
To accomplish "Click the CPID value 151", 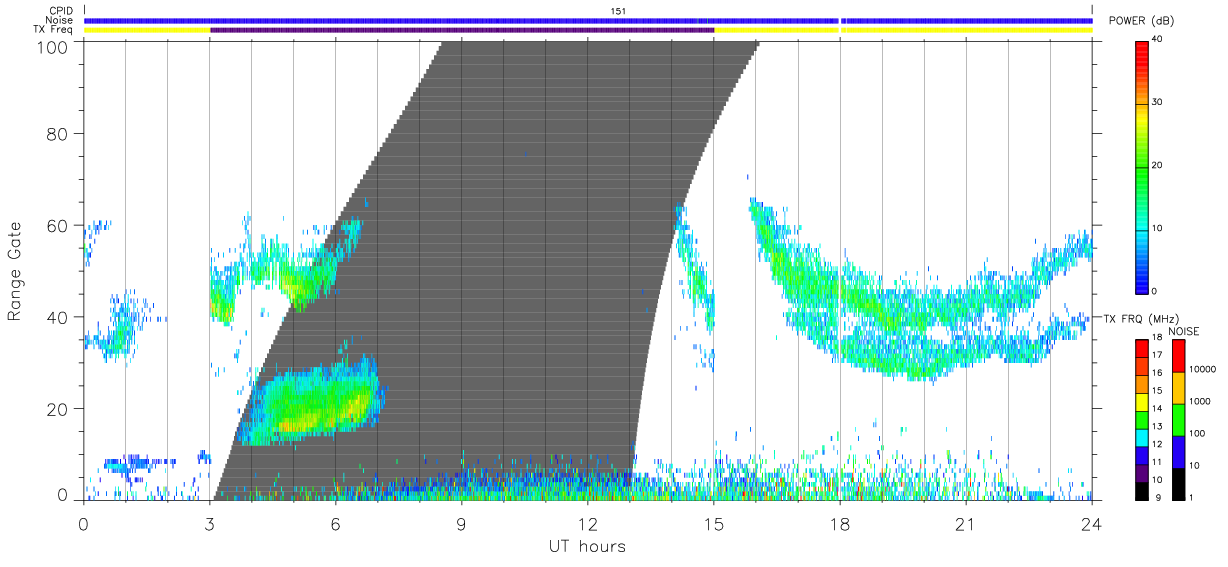I will click(618, 11).
